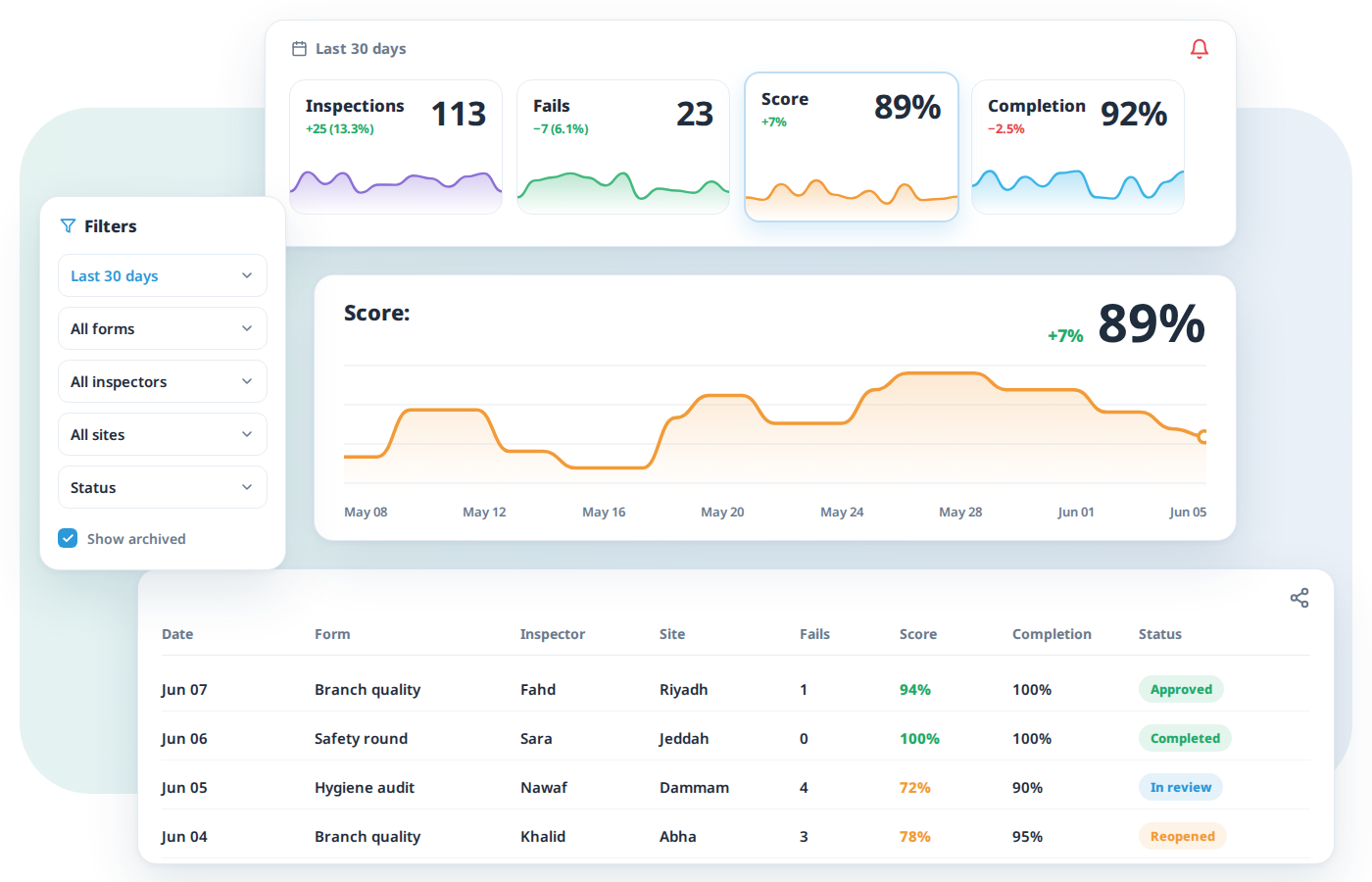Image resolution: width=1372 pixels, height=882 pixels.
Task: Click the +25 (13.3%) inspections change
Action: pyautogui.click(x=339, y=129)
